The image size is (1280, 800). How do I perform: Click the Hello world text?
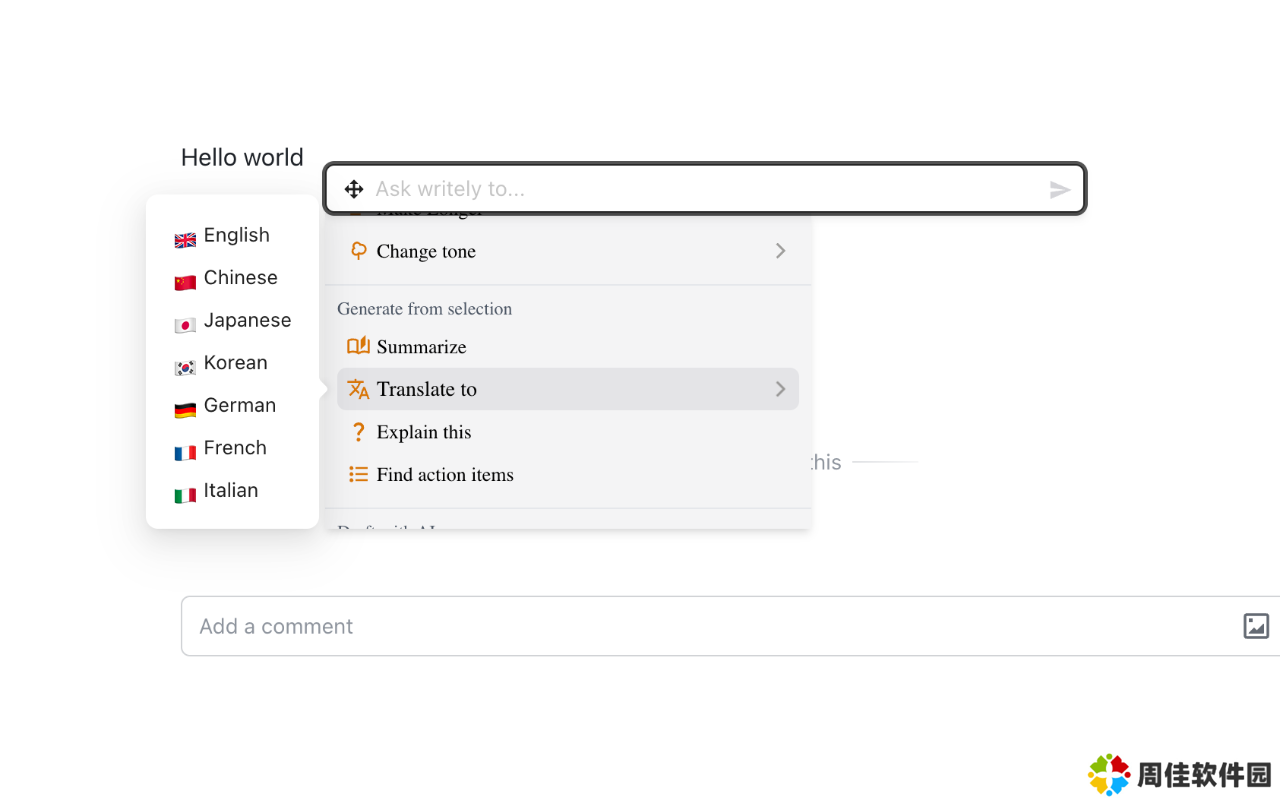242,158
